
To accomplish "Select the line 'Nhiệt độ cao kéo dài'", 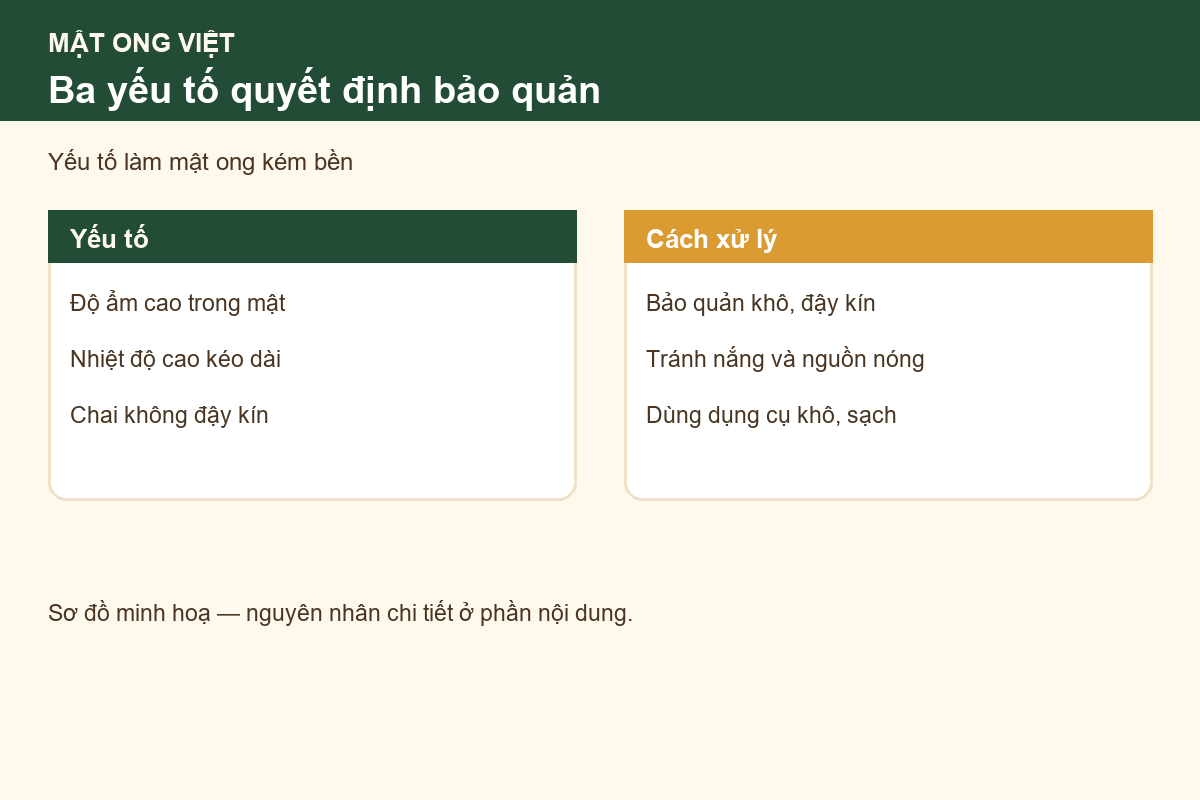I will coord(175,359).
